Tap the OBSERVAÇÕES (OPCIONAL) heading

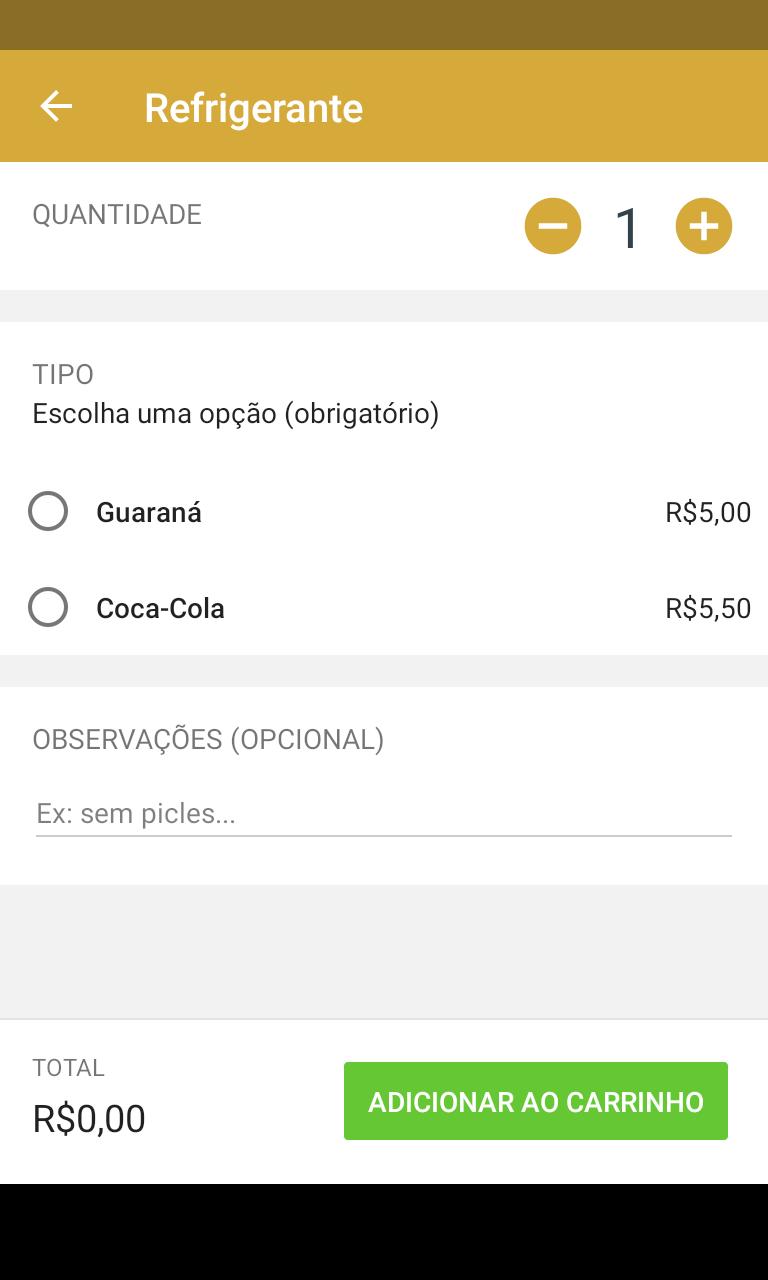click(x=208, y=739)
